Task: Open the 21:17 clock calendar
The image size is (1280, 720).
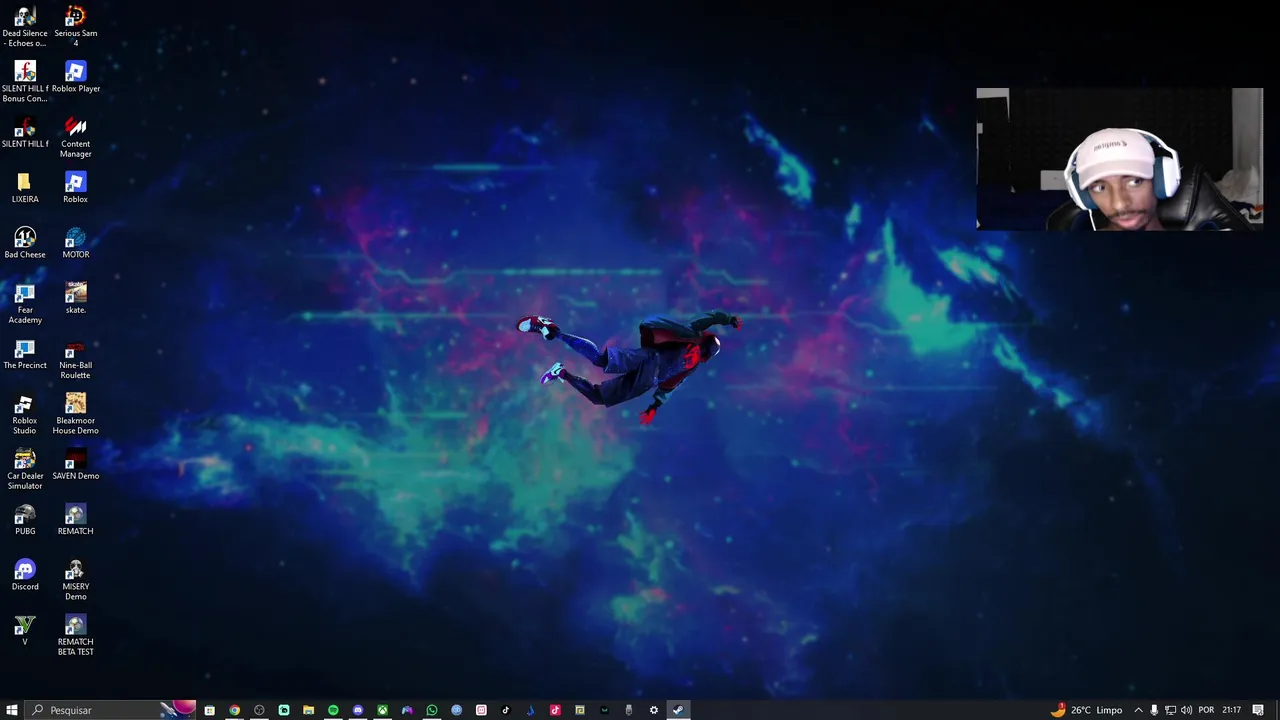Action: (1231, 710)
